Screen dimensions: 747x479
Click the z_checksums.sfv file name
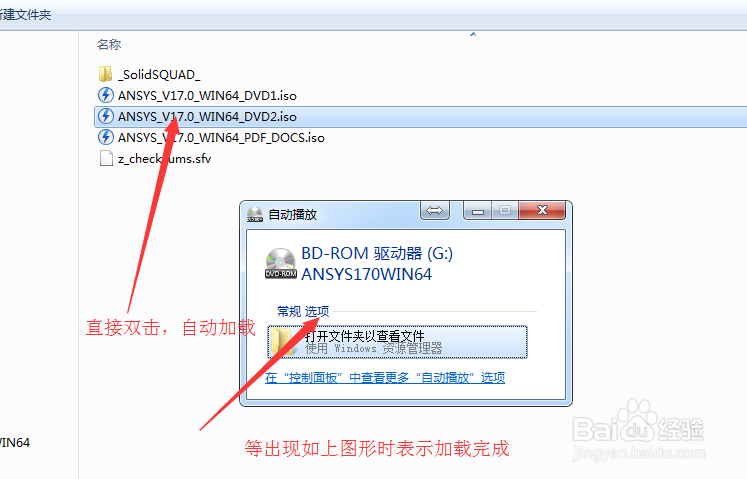point(164,159)
